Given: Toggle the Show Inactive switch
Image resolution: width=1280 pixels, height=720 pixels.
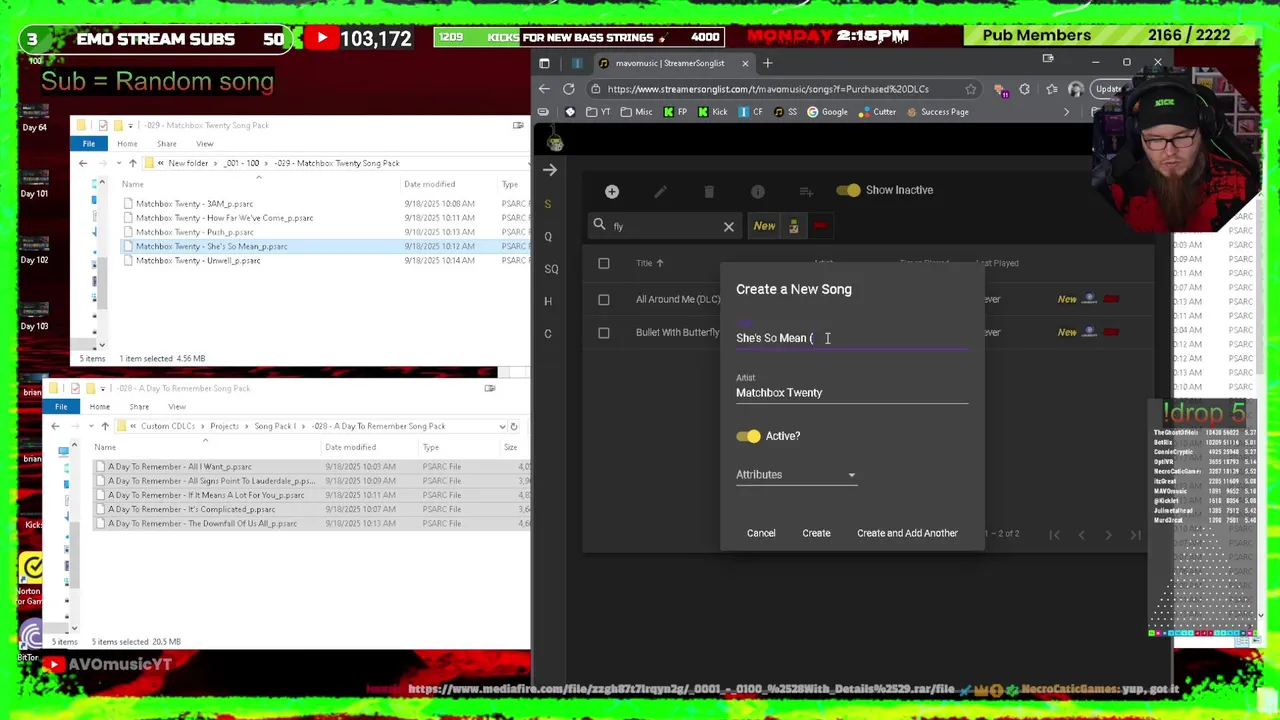Looking at the screenshot, I should (848, 190).
